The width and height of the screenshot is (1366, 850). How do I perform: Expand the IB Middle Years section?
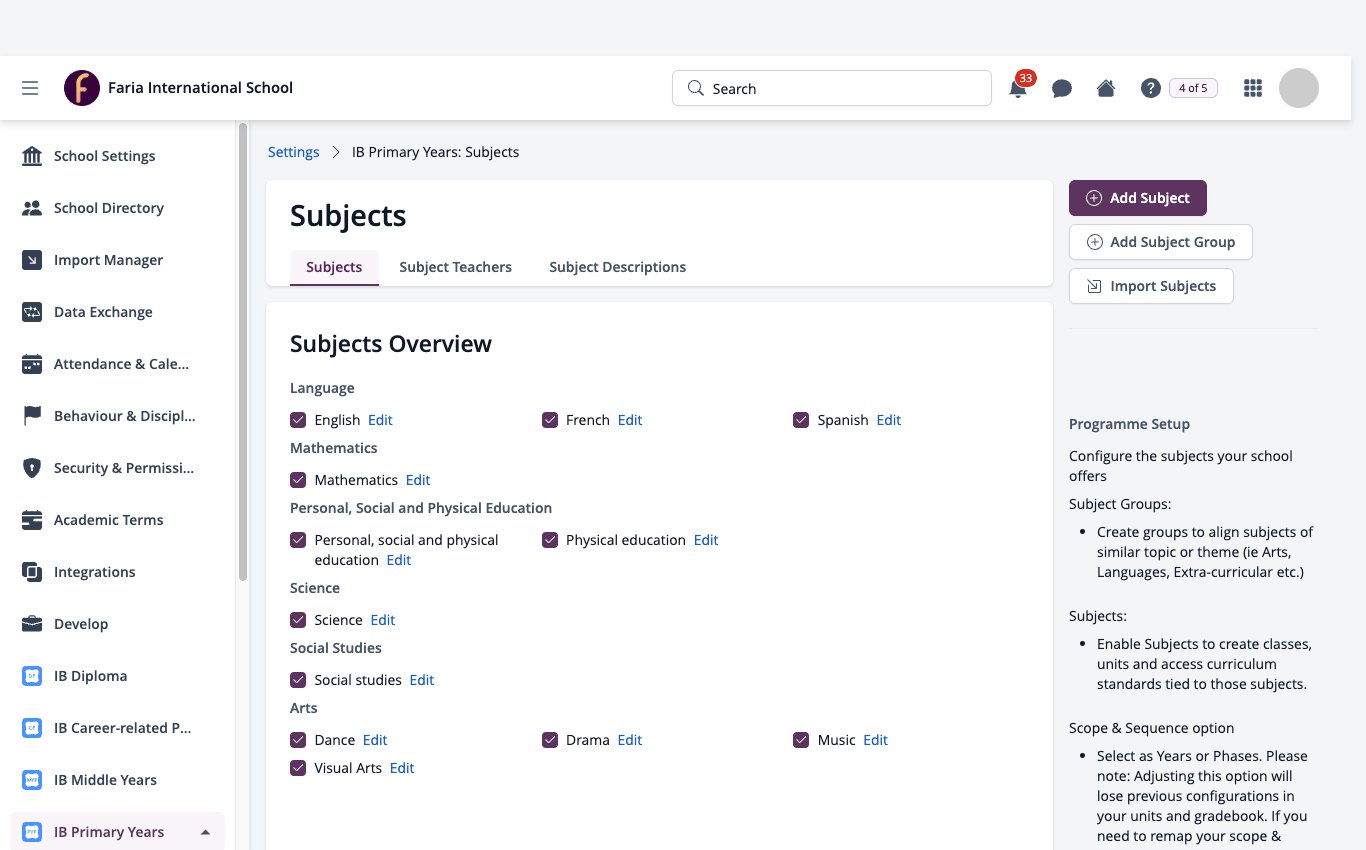[105, 780]
